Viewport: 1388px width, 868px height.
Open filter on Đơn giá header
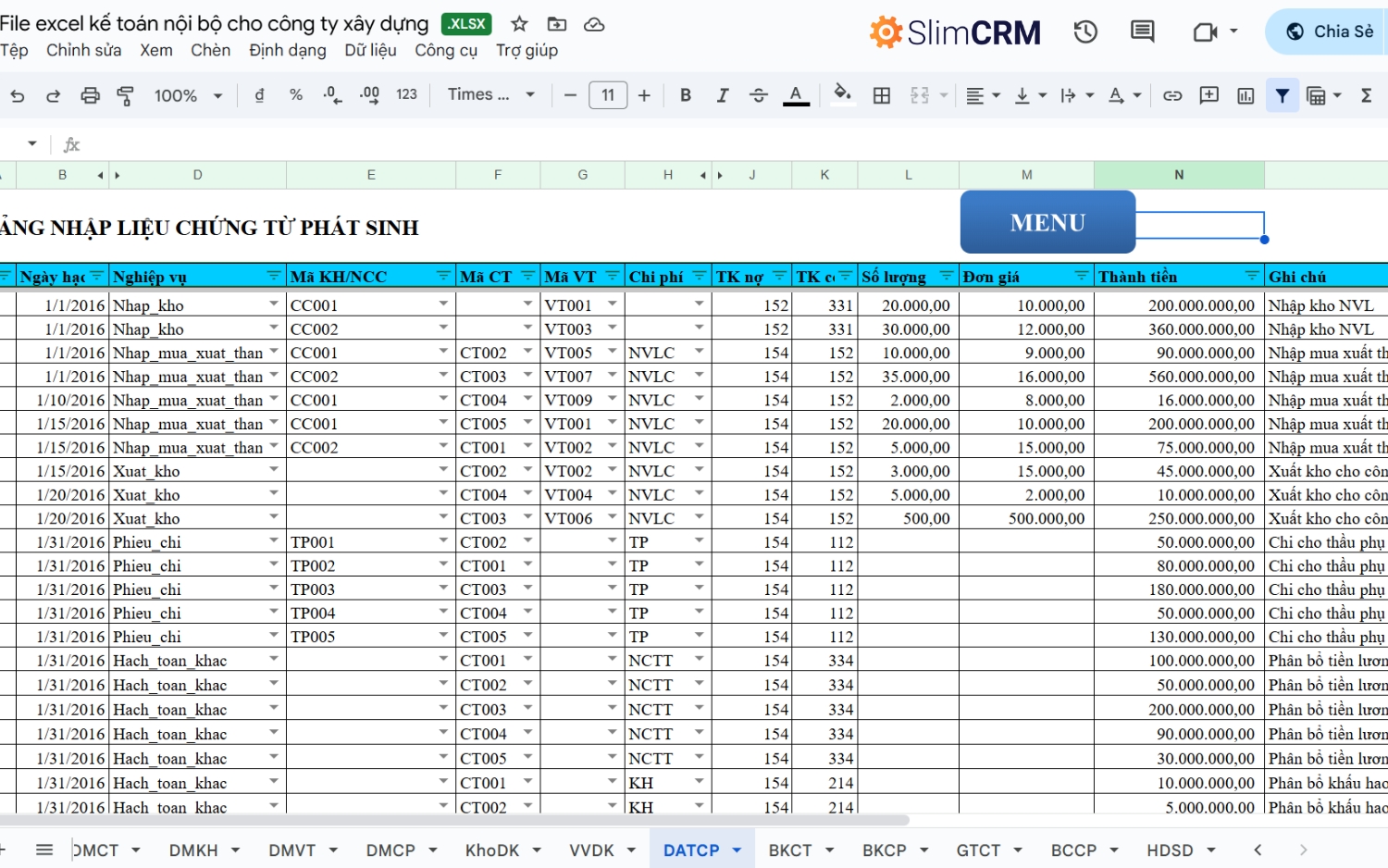click(x=1081, y=276)
